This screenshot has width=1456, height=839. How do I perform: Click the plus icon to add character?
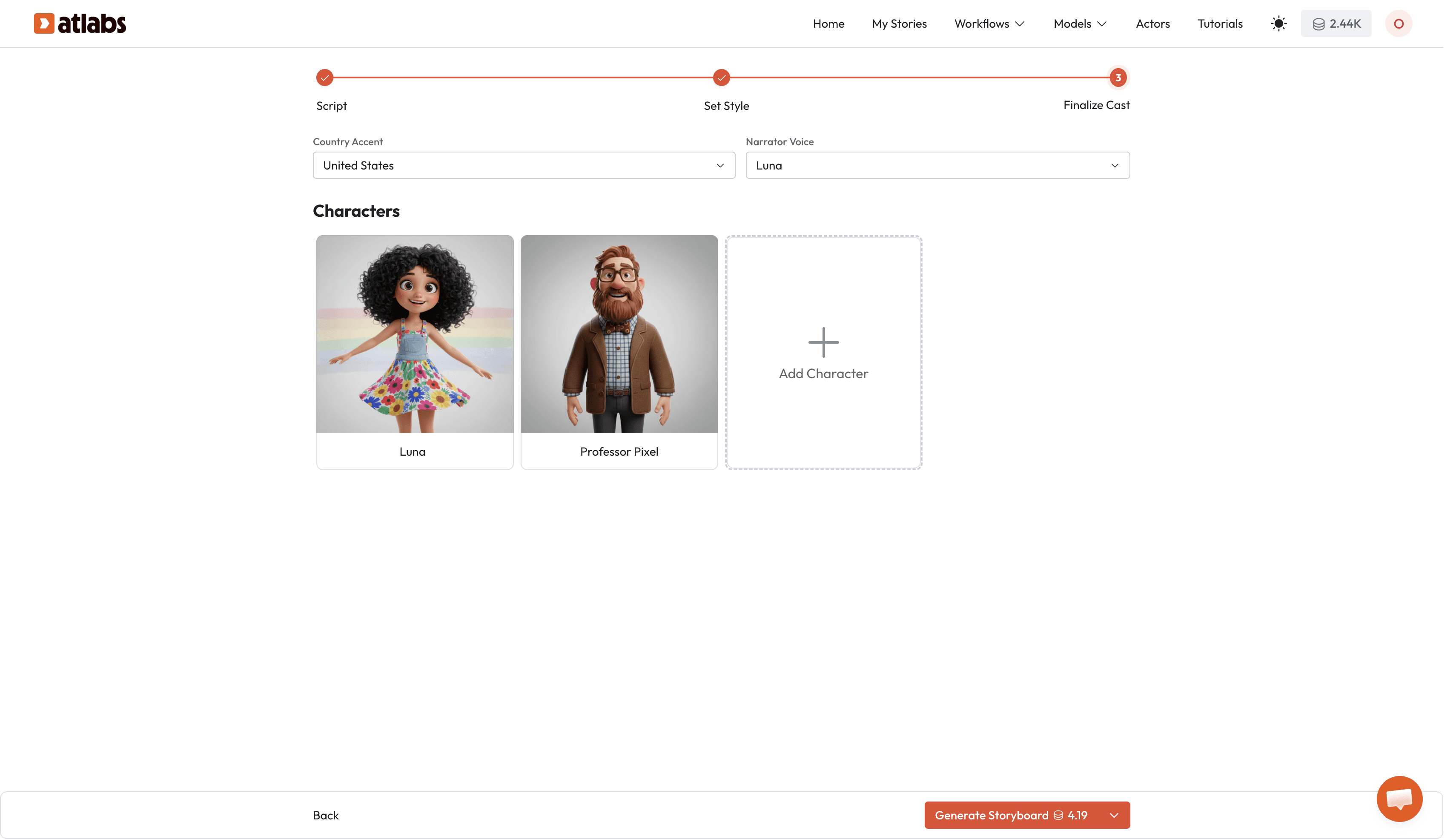[823, 342]
